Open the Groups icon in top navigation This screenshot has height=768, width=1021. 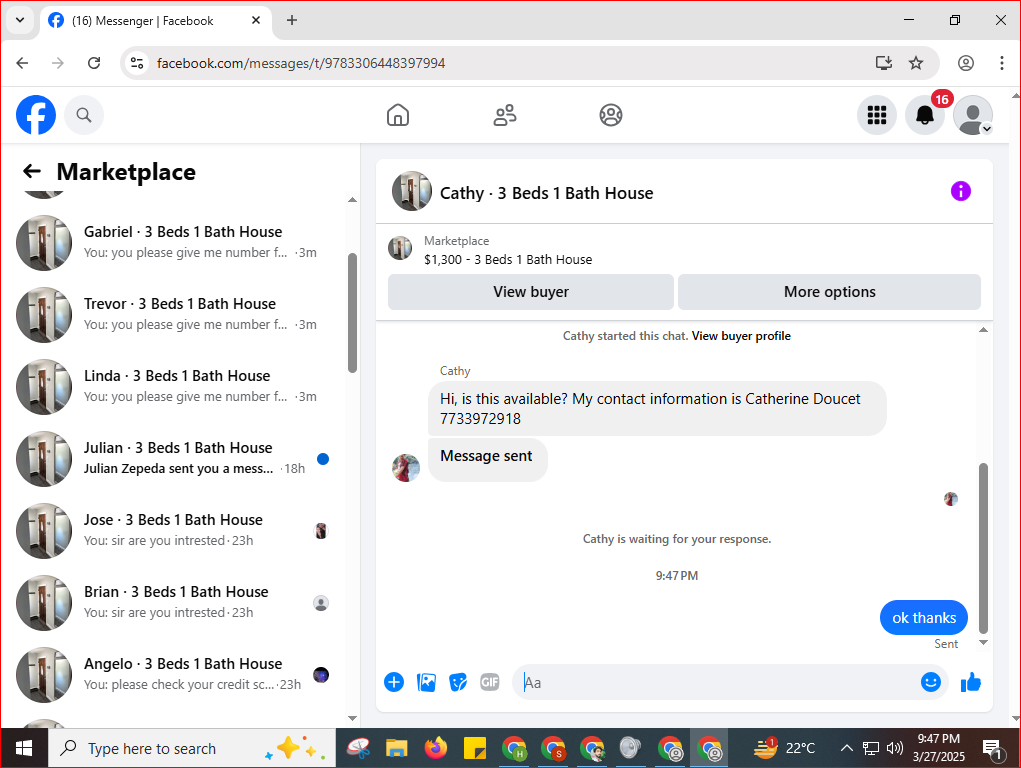tap(611, 115)
